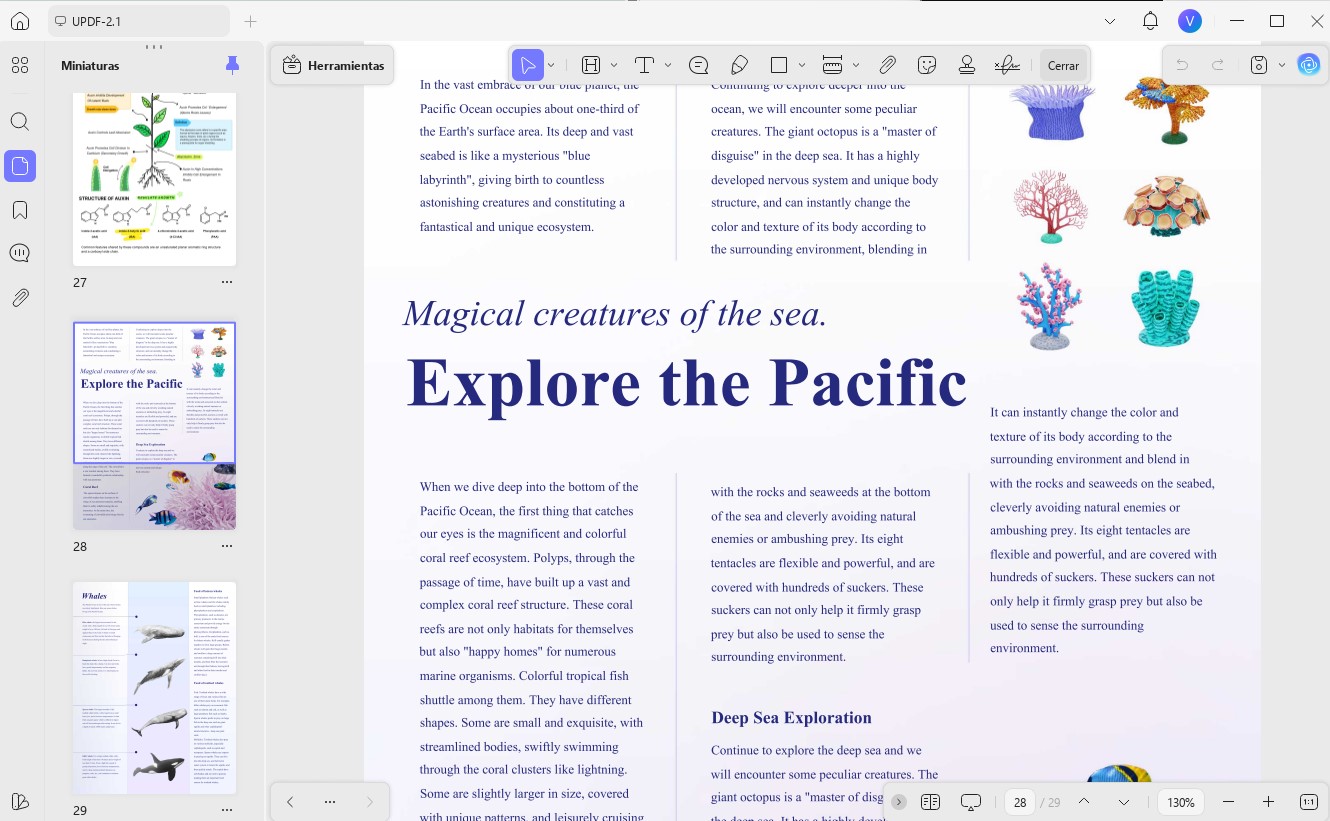This screenshot has width=1330, height=821.
Task: Click the page number field showing 28
Action: coord(1020,802)
